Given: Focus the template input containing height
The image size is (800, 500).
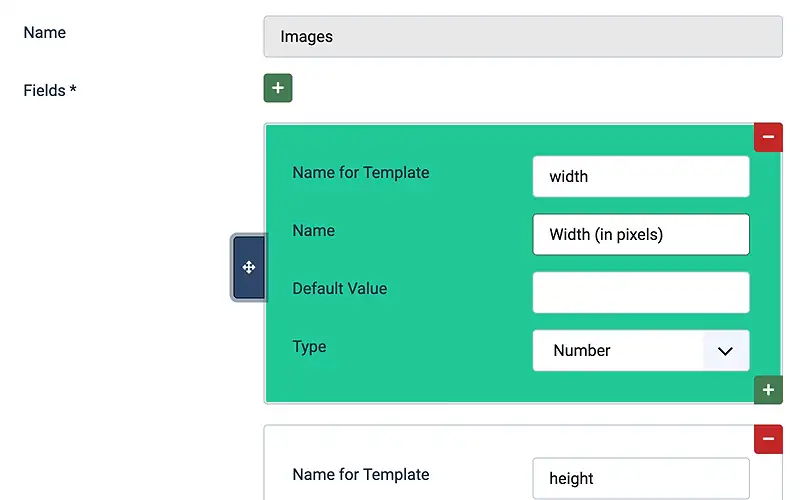Looking at the screenshot, I should pyautogui.click(x=641, y=479).
